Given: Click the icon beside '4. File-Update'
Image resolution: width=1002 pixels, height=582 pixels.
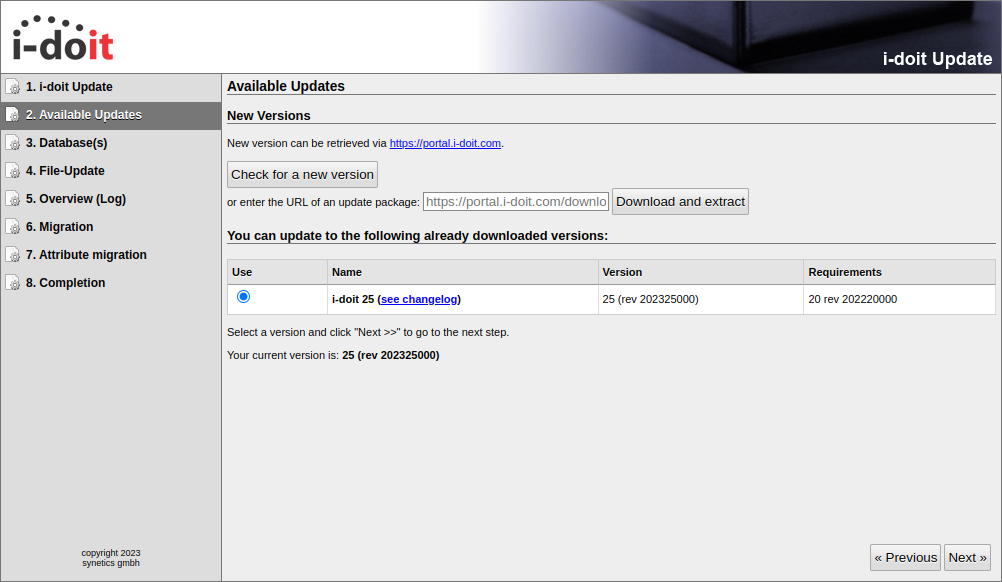Looking at the screenshot, I should pos(13,171).
